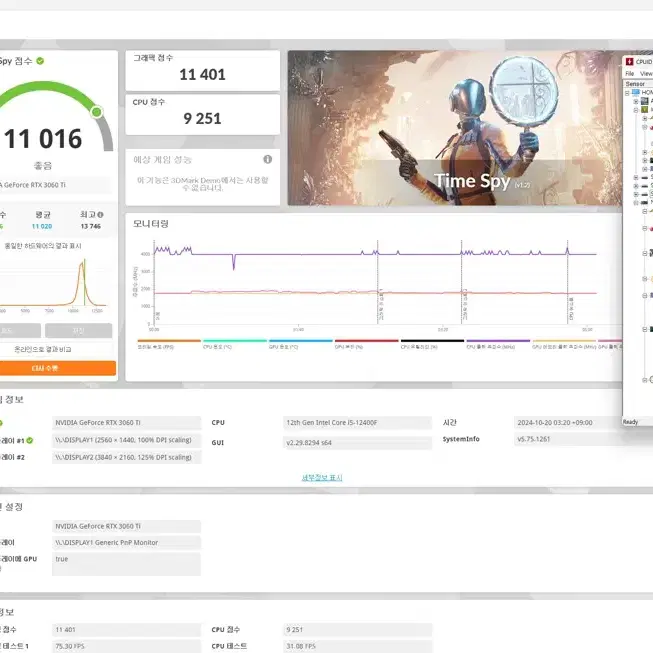This screenshot has width=653, height=653.
Task: Collapse the root HOM node in HWMonitor tree
Action: click(x=627, y=93)
